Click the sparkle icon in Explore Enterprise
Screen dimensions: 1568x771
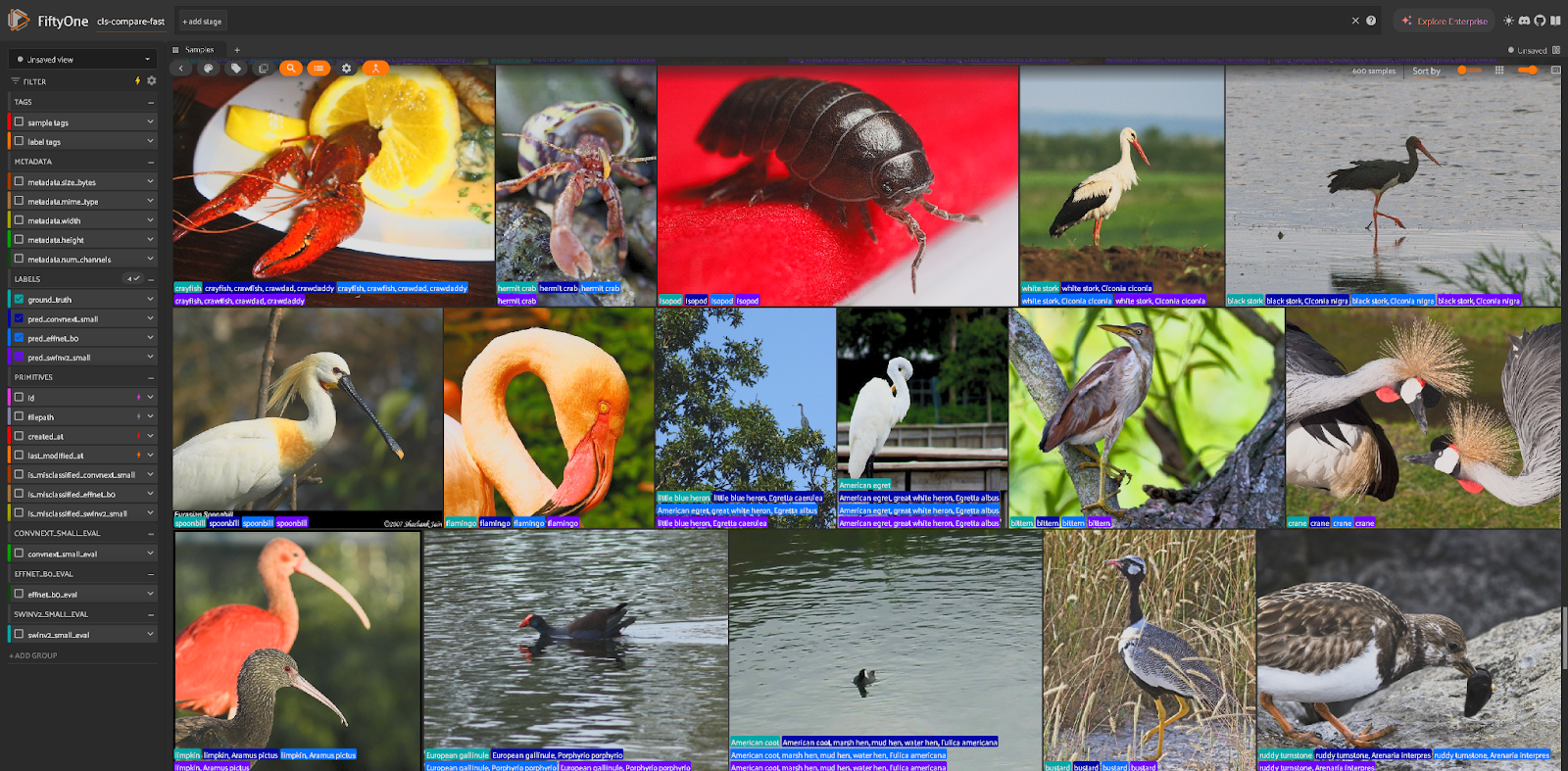point(1407,21)
